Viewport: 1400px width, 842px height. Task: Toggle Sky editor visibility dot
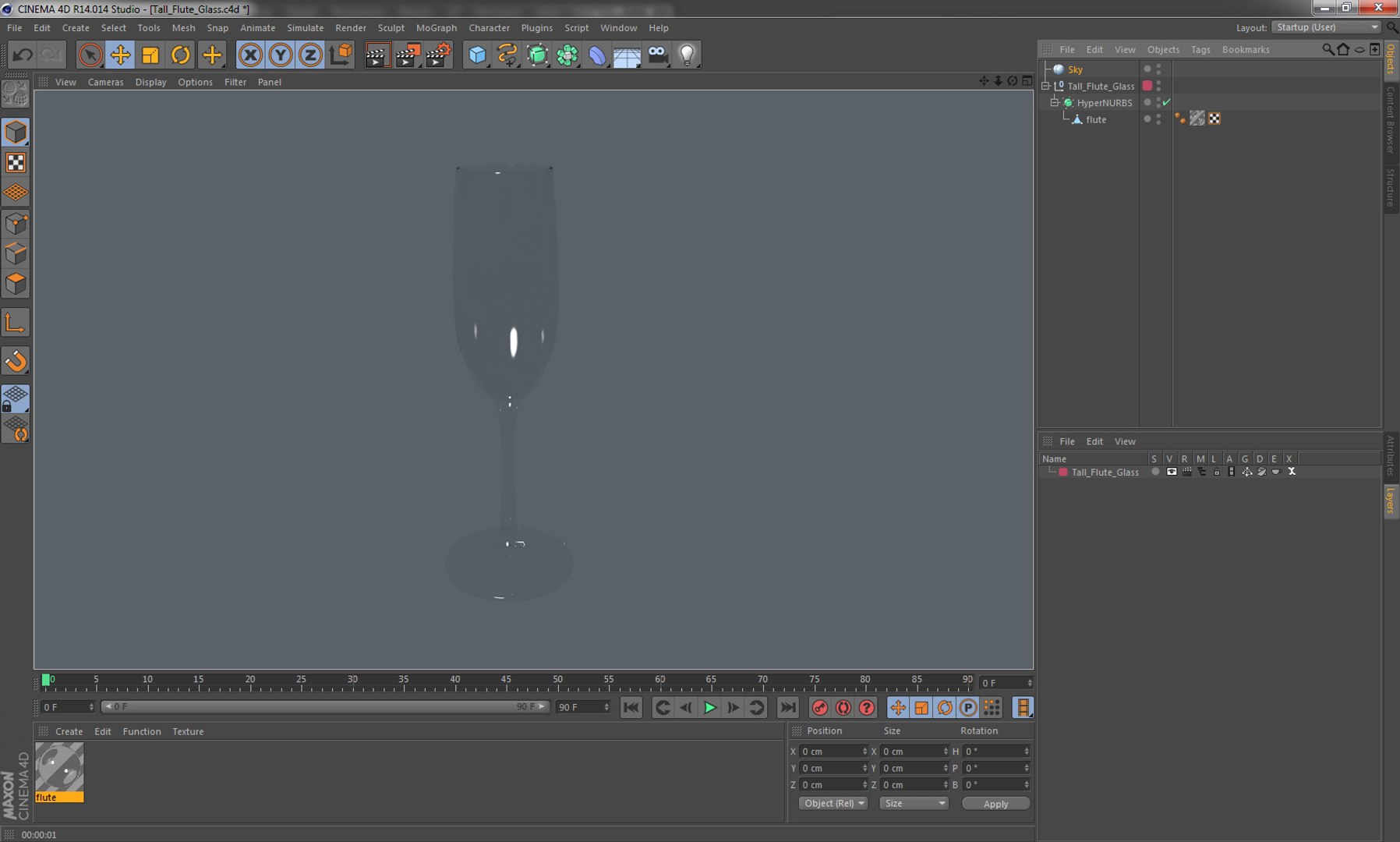[1158, 66]
